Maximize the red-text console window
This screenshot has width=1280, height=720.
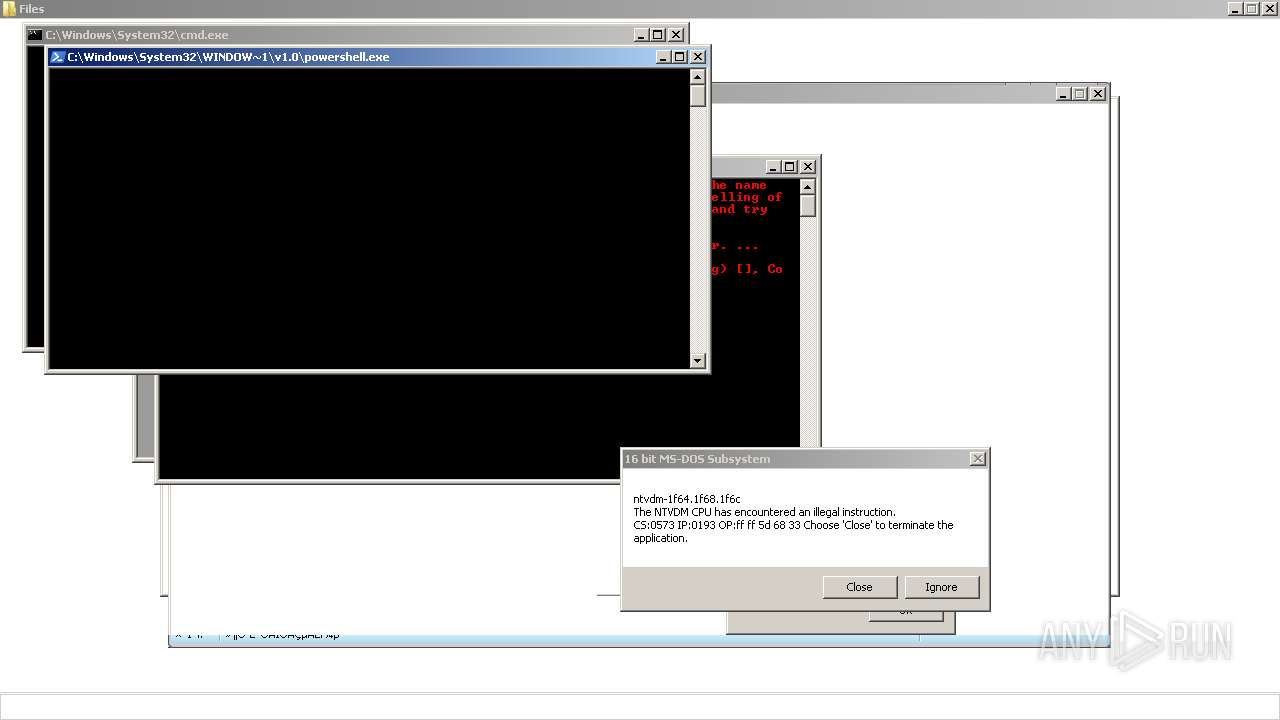click(790, 167)
